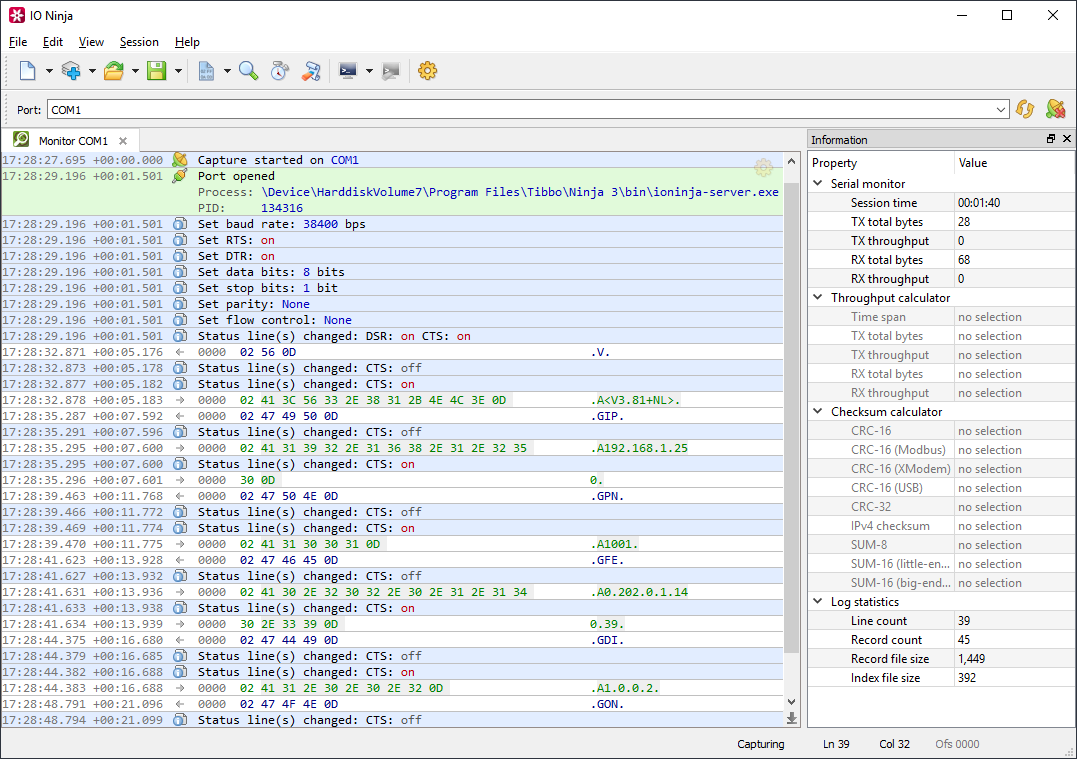Collapse the Serial monitor section
This screenshot has height=759, width=1077.
coord(817,183)
